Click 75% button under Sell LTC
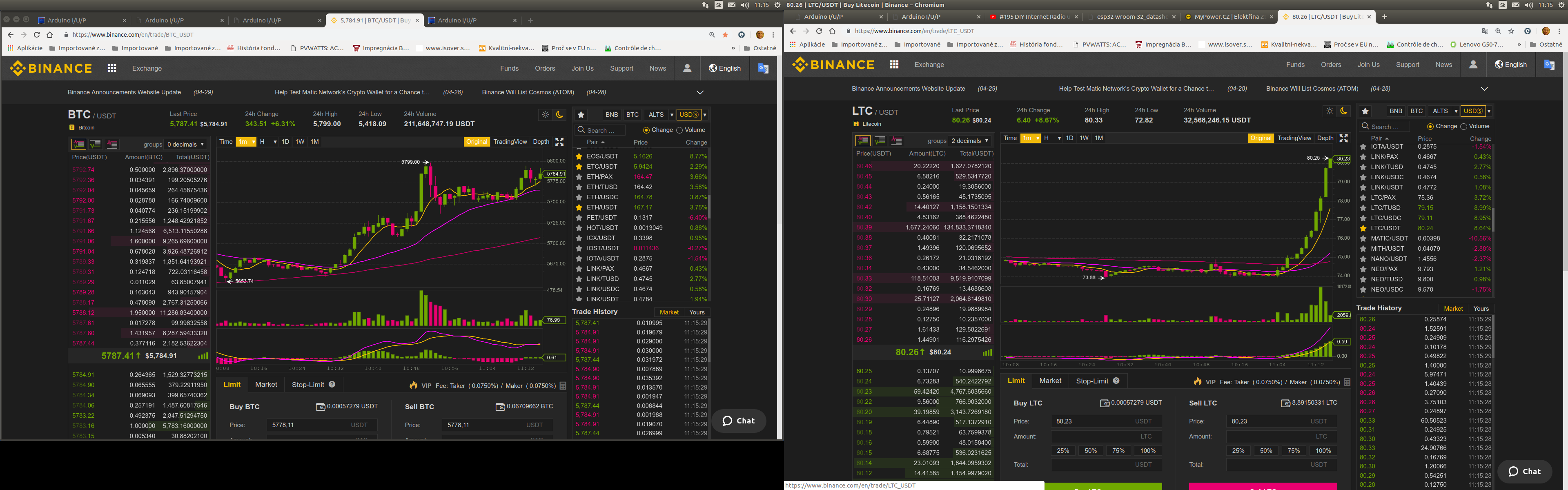Viewport: 1568px width, 490px height. tap(1294, 451)
